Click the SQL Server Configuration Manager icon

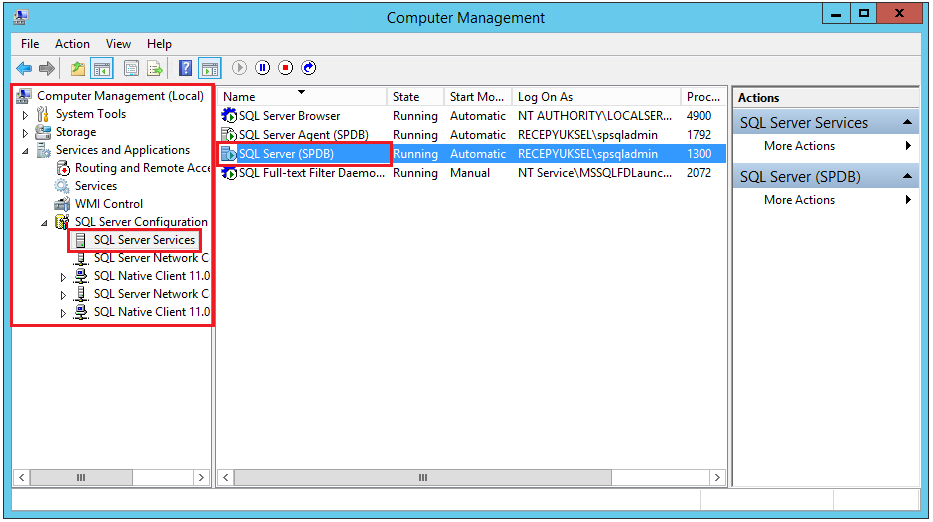tap(62, 221)
